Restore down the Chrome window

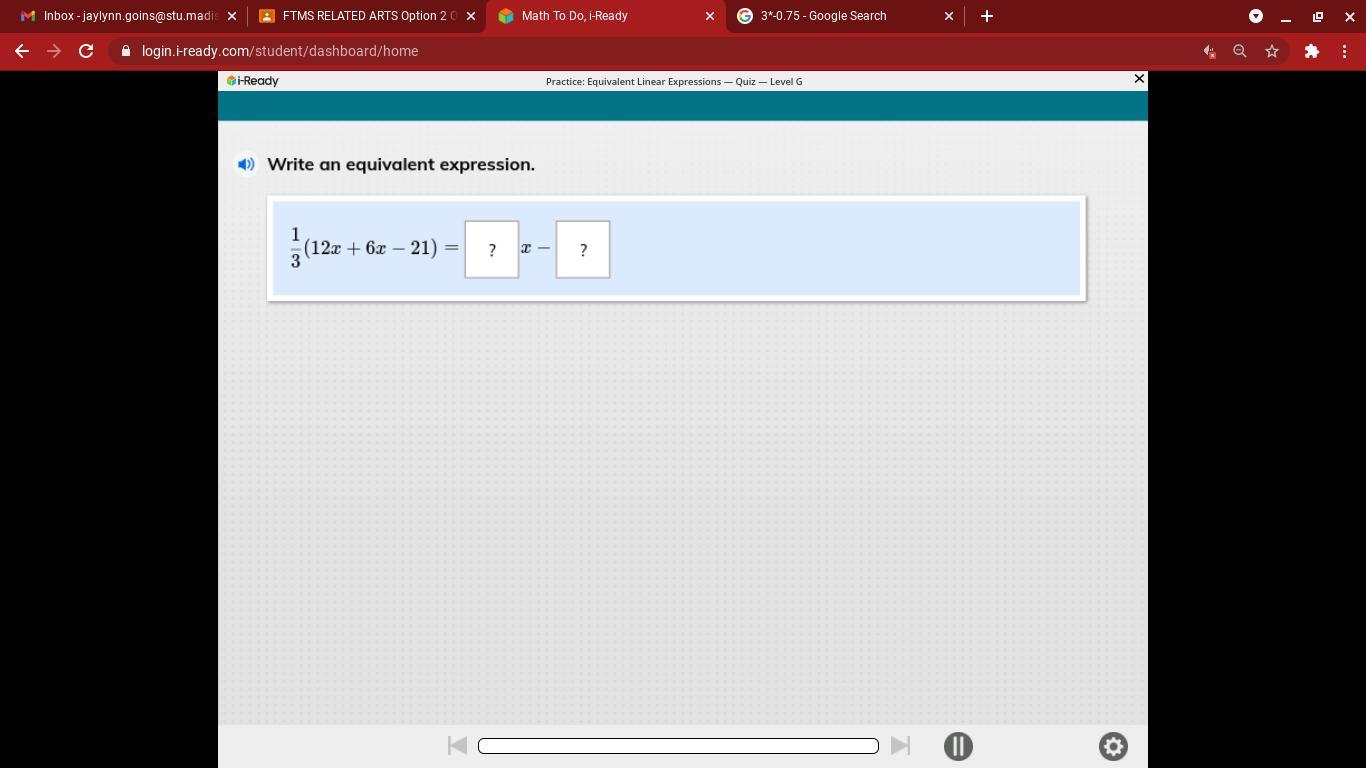1318,16
